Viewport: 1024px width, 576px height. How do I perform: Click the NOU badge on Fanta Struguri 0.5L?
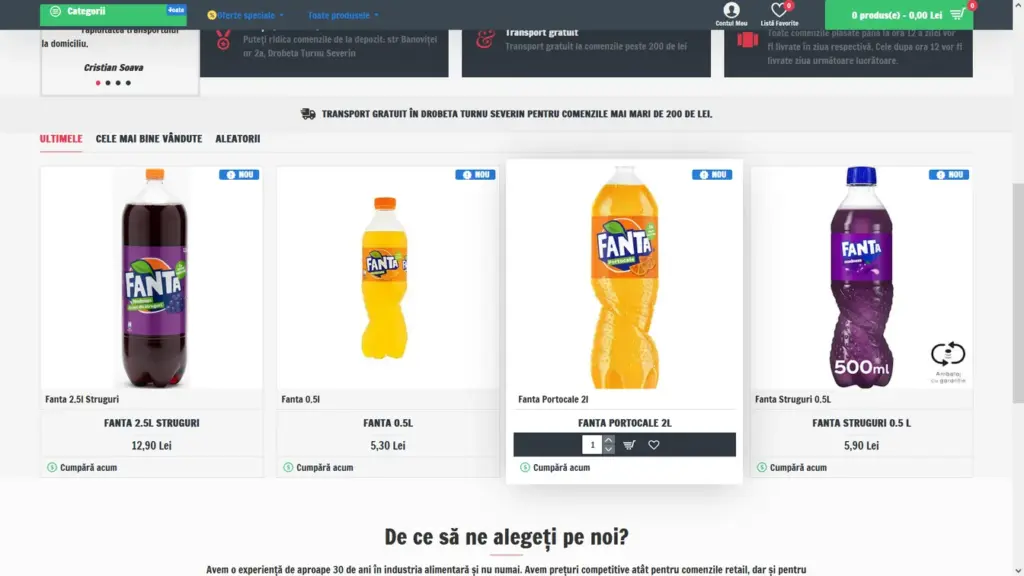(x=949, y=174)
